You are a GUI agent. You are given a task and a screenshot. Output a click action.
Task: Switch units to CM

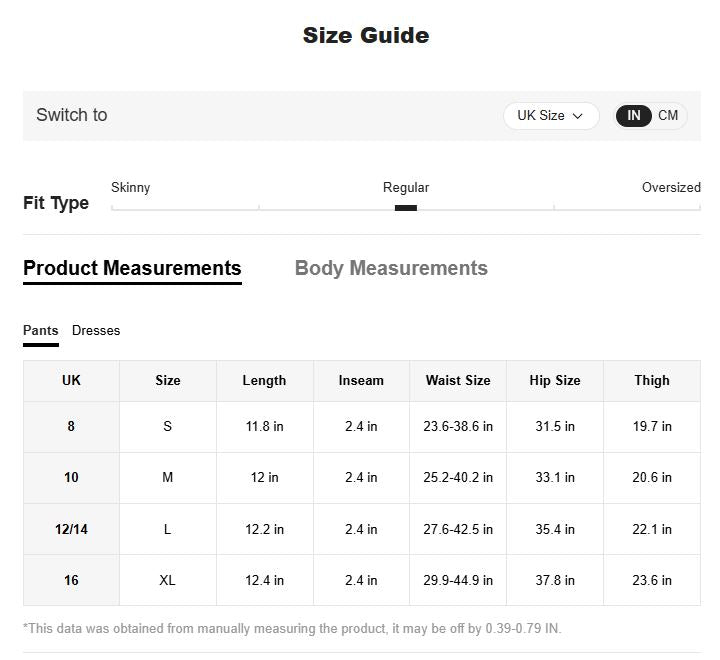click(668, 116)
